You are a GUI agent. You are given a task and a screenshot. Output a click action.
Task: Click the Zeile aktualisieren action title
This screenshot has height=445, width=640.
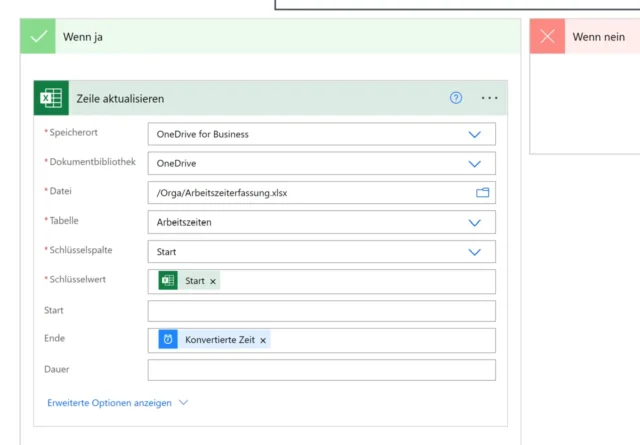tap(121, 99)
